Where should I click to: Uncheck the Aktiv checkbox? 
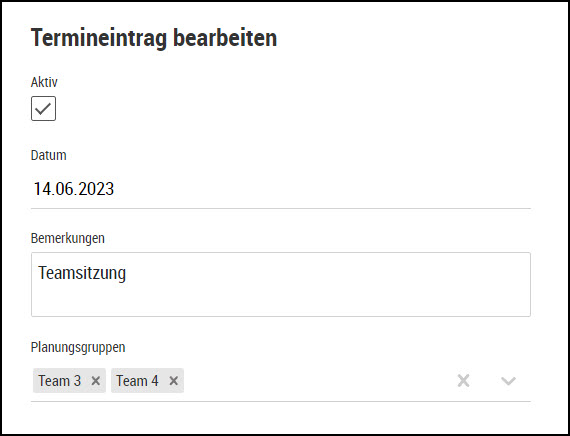[43, 108]
